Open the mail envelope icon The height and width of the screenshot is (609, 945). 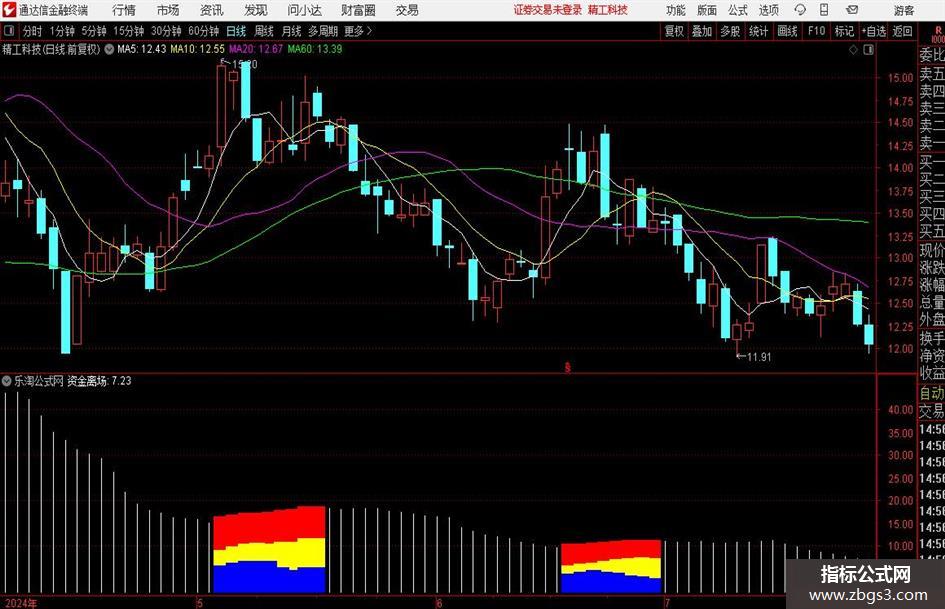click(852, 10)
